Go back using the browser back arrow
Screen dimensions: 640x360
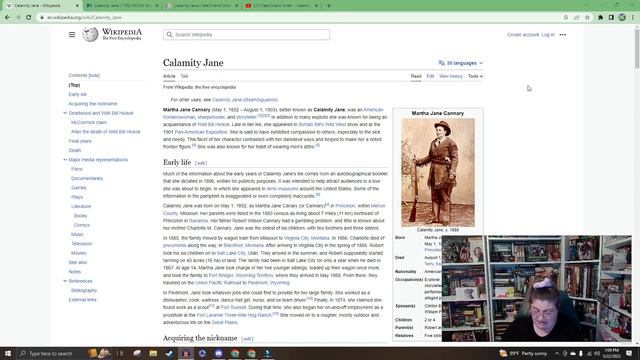tap(7, 18)
